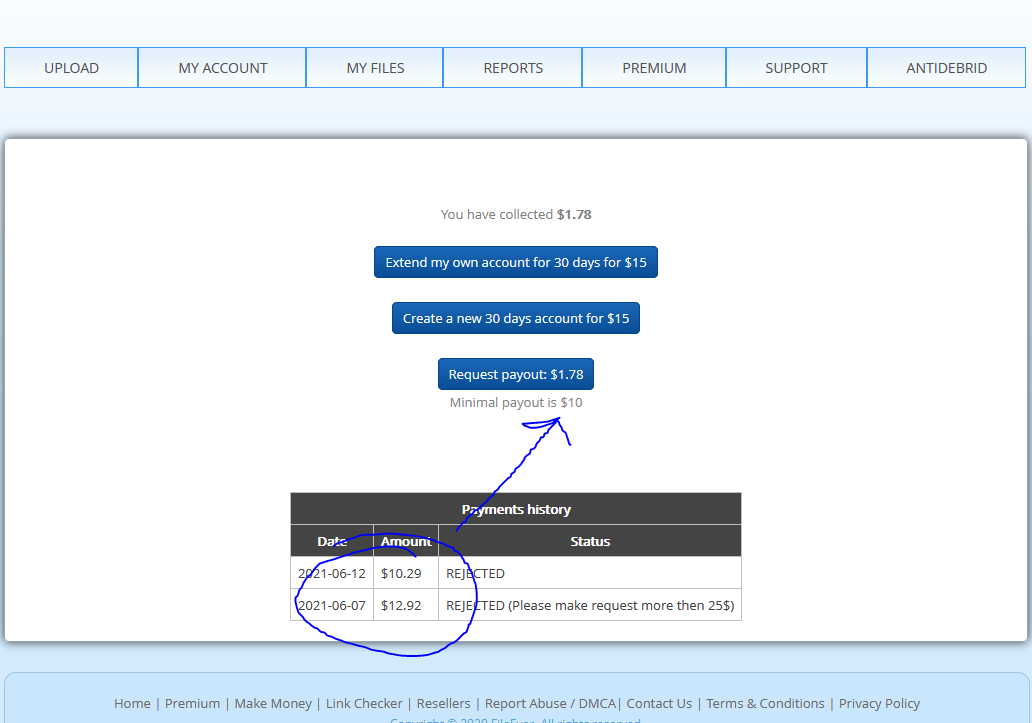This screenshot has width=1032, height=723.
Task: Select the 2021-06-07 rejected payment row
Action: pyautogui.click(x=515, y=605)
